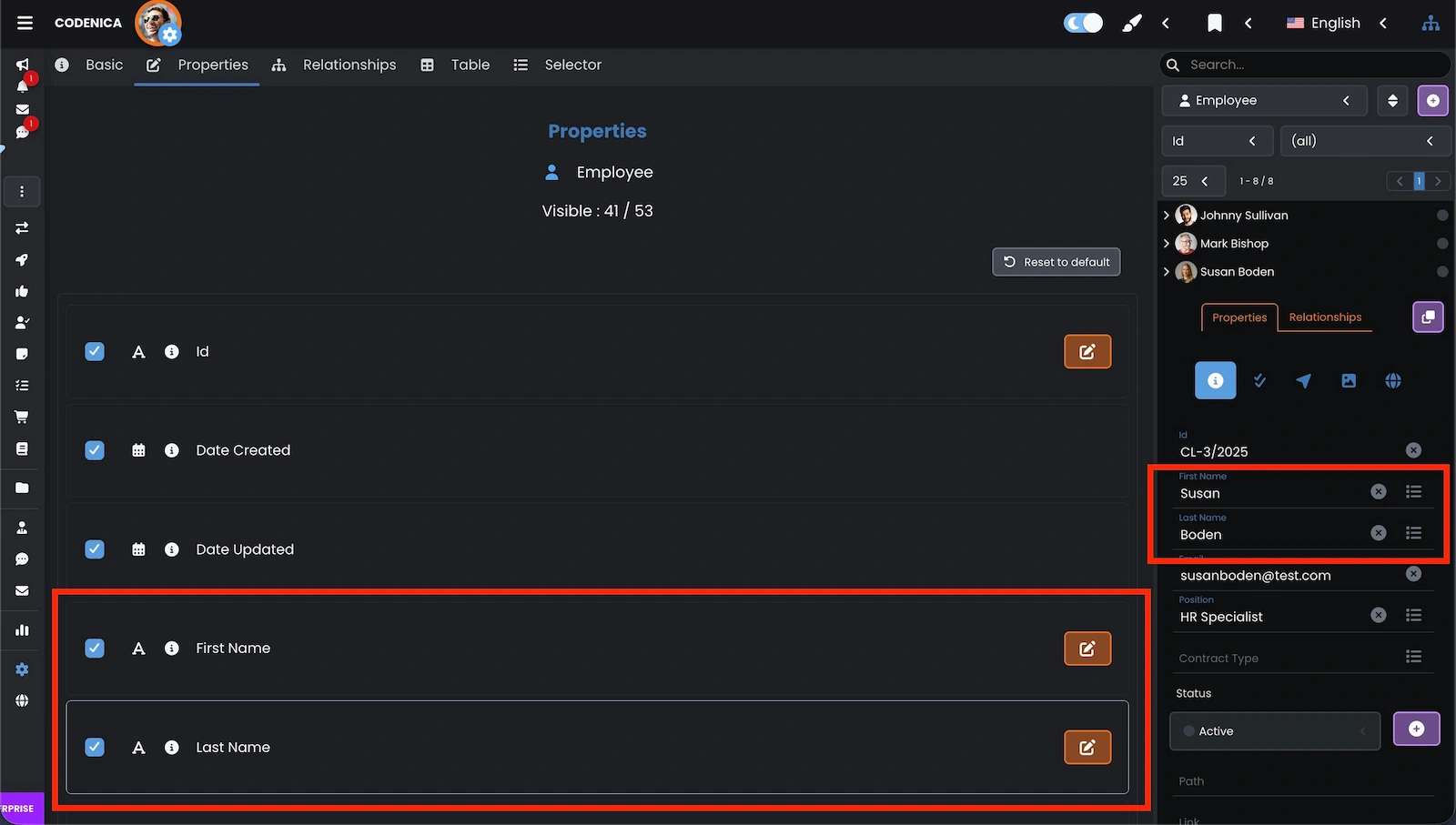This screenshot has width=1456, height=825.
Task: Click the Reset to default button
Action: [1056, 262]
